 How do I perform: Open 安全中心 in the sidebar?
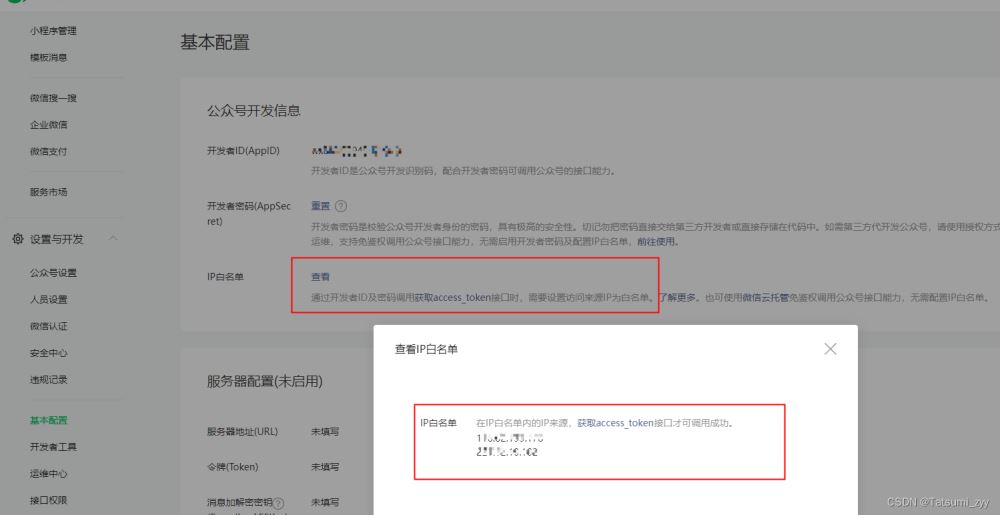click(49, 353)
